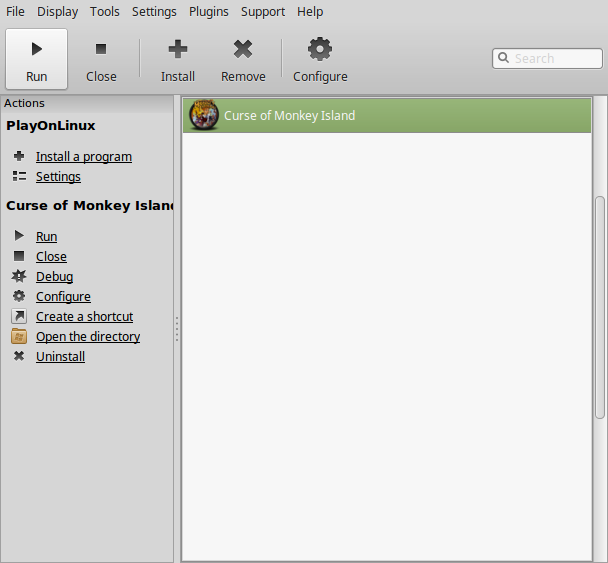Open the File menu
Image resolution: width=608 pixels, height=563 pixels.
point(15,12)
